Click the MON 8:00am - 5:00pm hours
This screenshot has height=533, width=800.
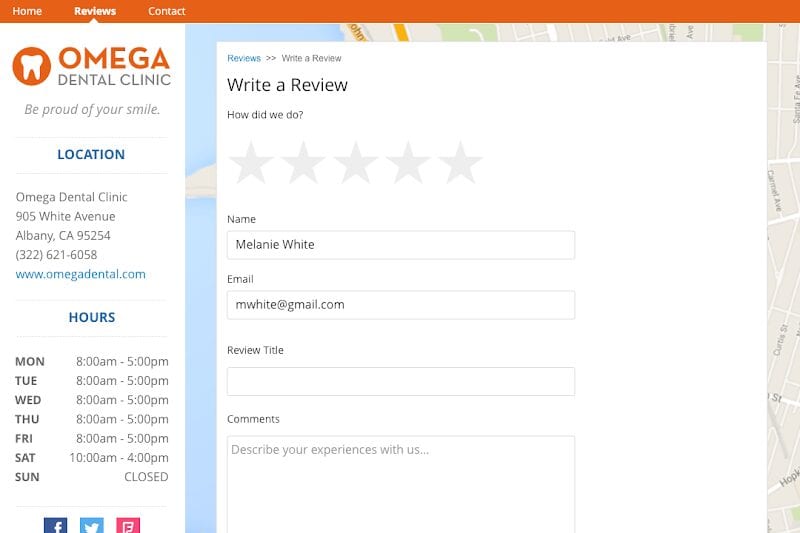tap(92, 362)
